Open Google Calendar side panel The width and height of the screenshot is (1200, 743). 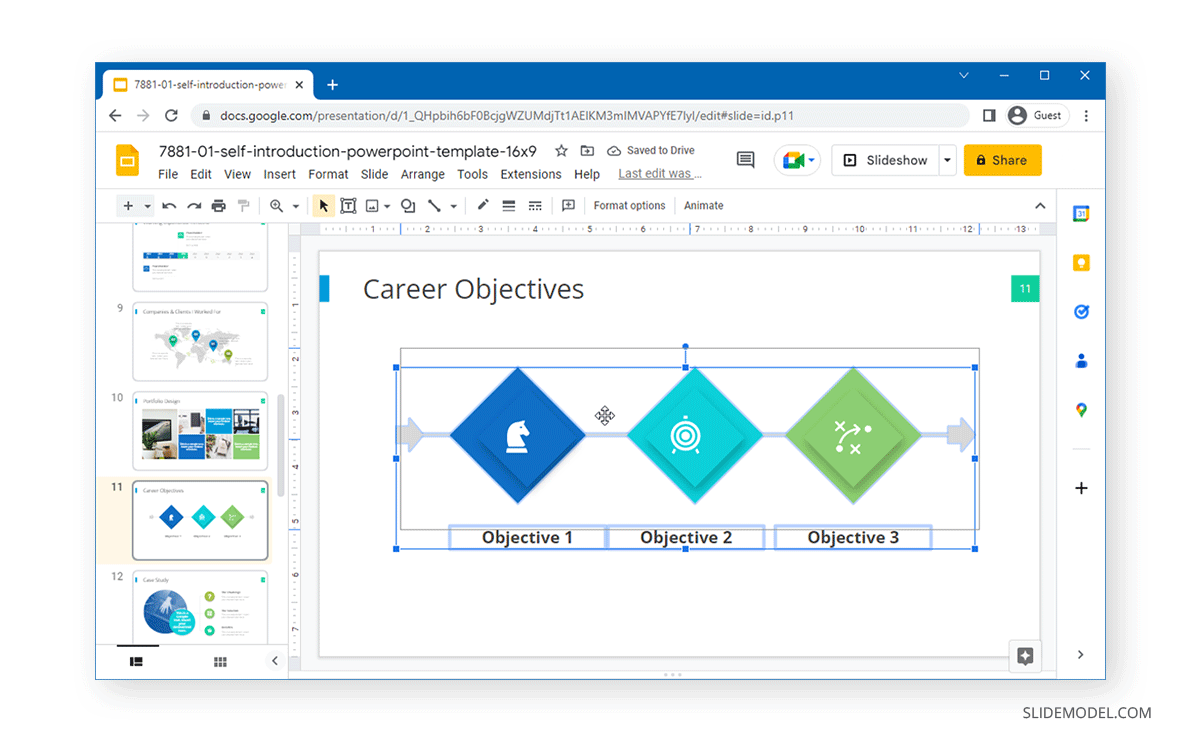tap(1081, 213)
